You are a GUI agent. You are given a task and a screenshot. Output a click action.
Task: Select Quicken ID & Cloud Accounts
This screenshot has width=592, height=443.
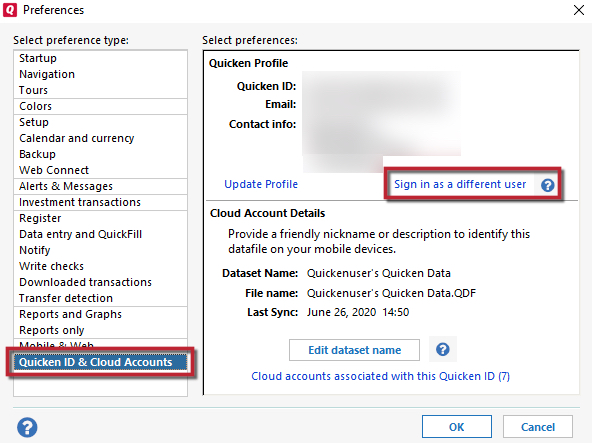coord(100,362)
